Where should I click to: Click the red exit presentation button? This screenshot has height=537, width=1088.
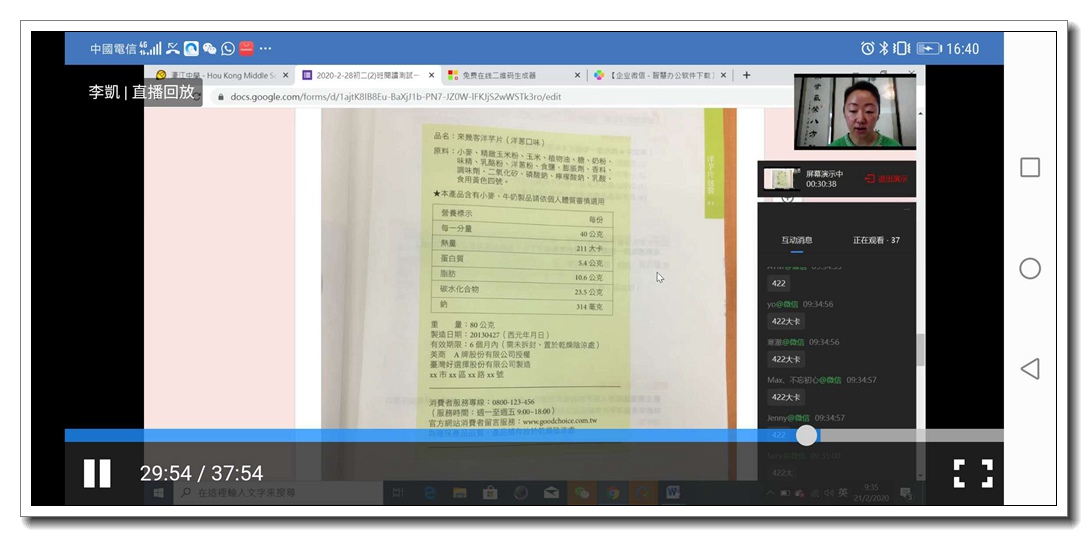pyautogui.click(x=886, y=179)
